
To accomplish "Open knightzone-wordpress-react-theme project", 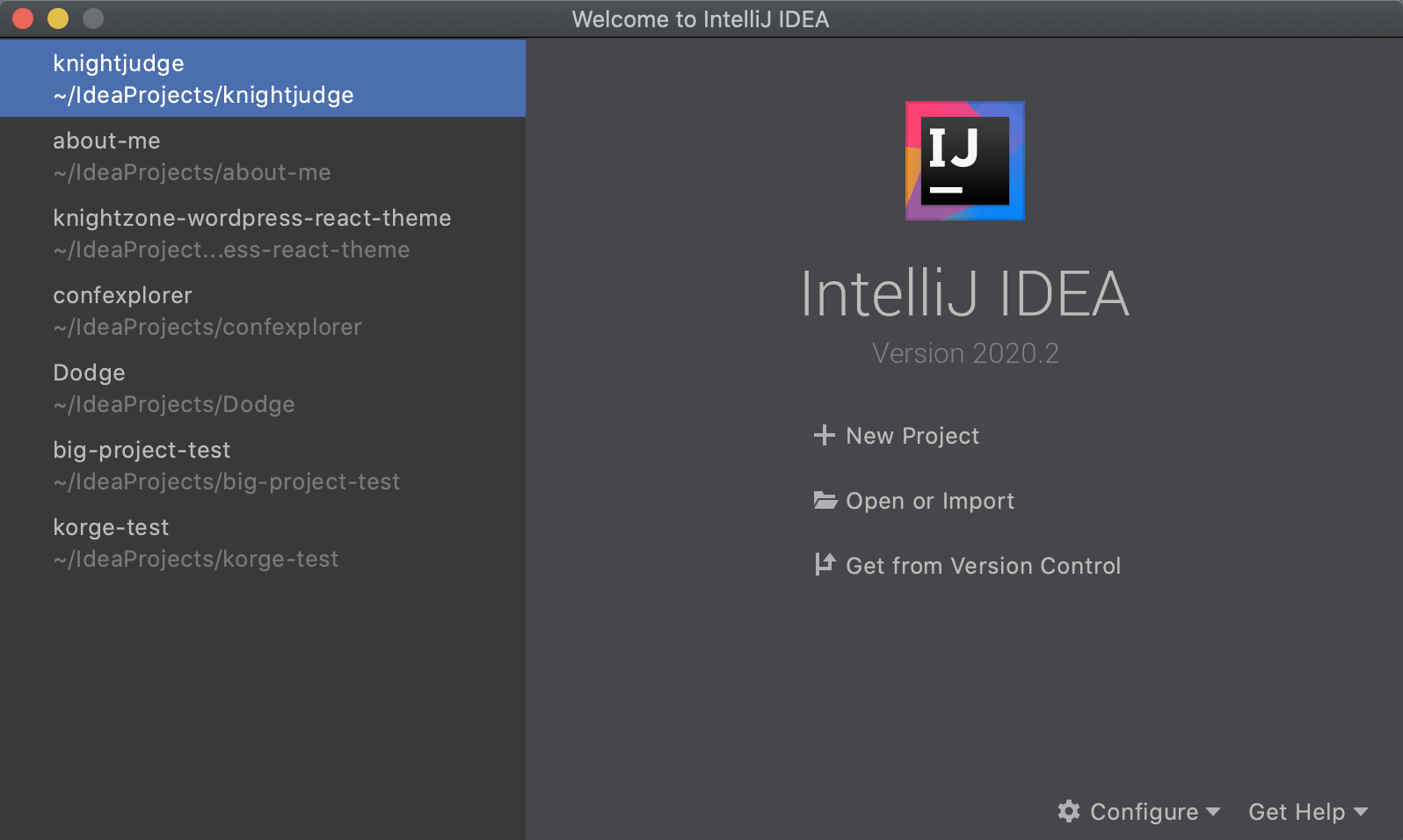I will (x=263, y=233).
